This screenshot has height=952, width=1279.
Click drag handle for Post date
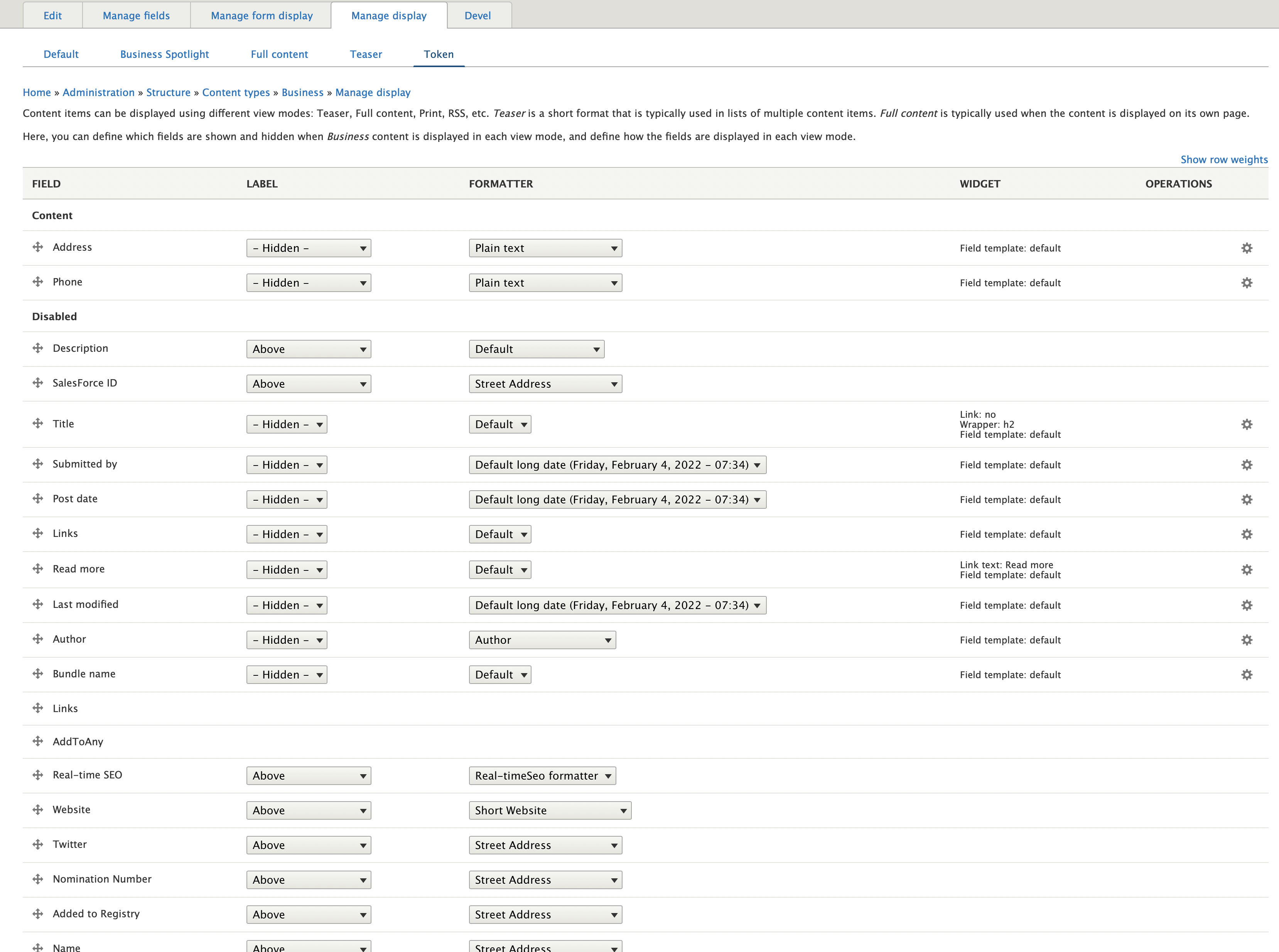[x=38, y=498]
